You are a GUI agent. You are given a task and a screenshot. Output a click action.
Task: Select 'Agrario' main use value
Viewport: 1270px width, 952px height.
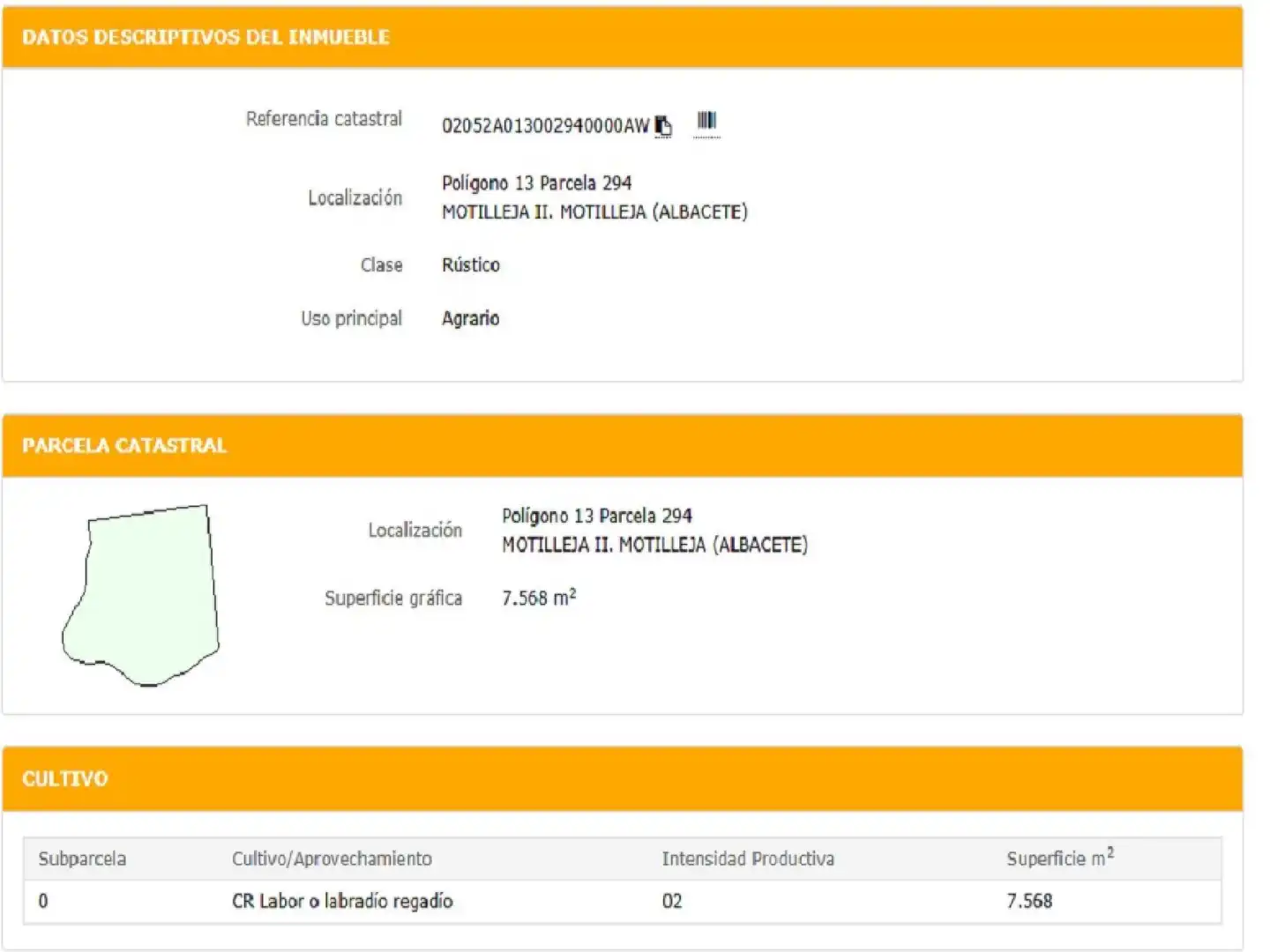click(471, 318)
